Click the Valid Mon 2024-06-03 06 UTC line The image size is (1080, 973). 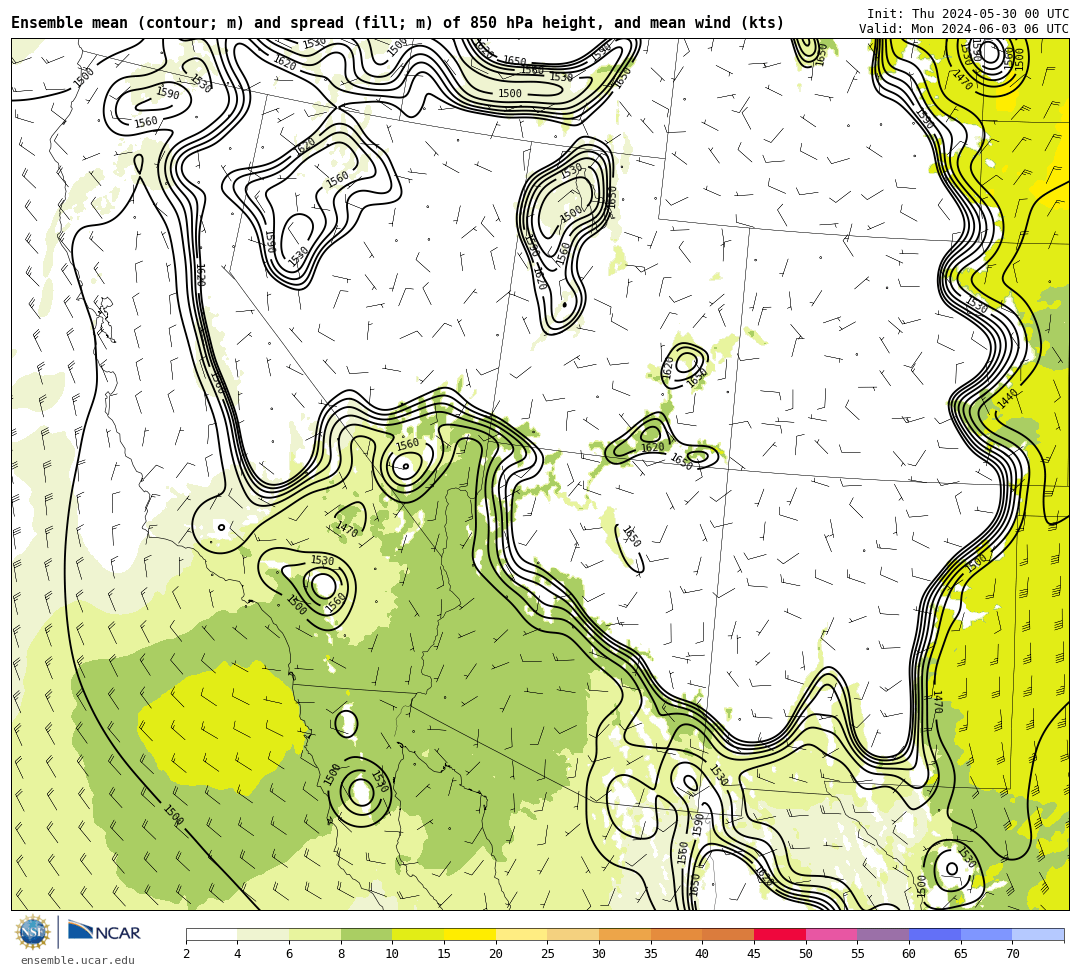click(x=964, y=28)
